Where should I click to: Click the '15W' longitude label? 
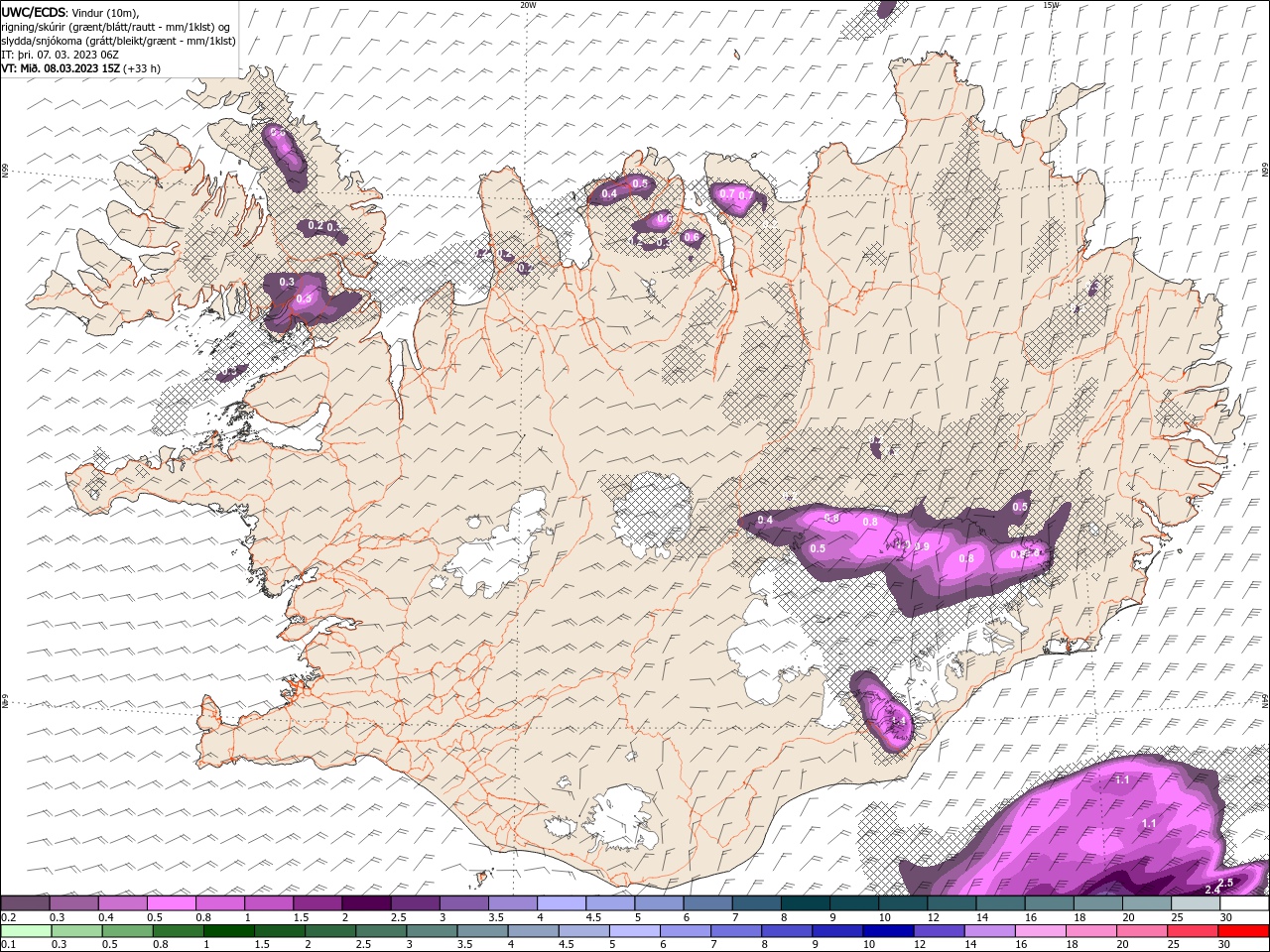tap(1051, 5)
